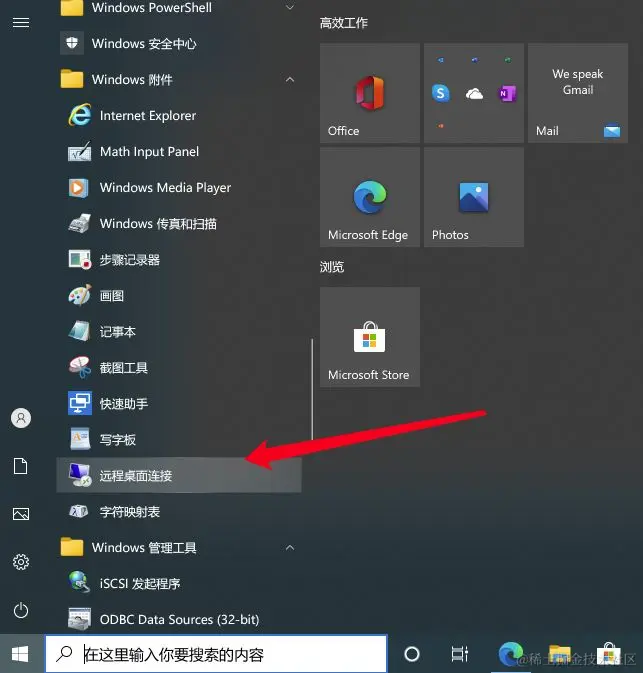
Task: Open the hamburger menu at top left
Action: pyautogui.click(x=21, y=22)
